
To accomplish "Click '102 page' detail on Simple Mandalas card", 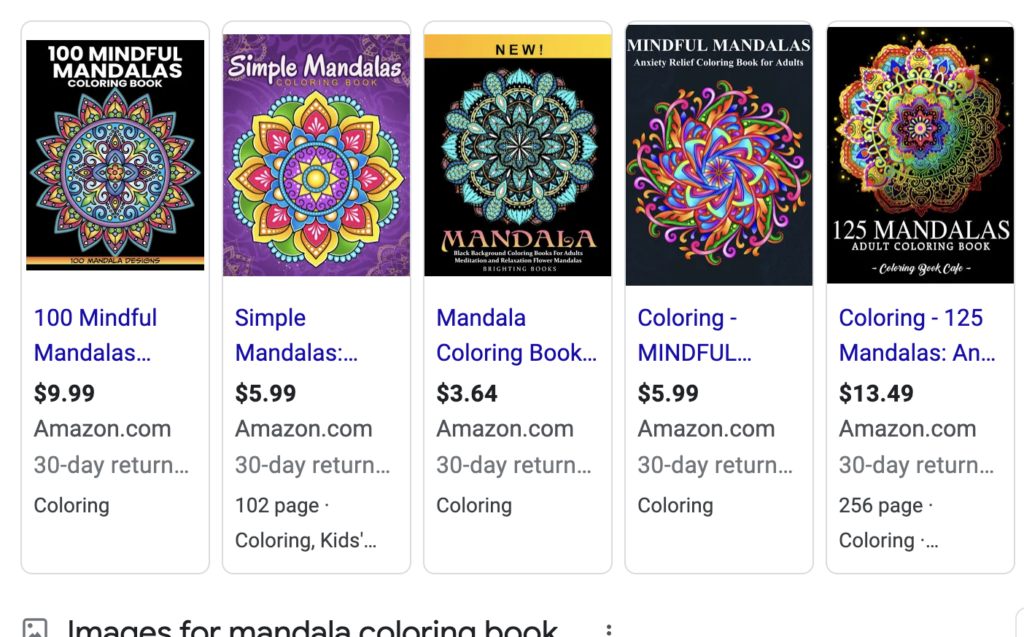I will click(277, 505).
